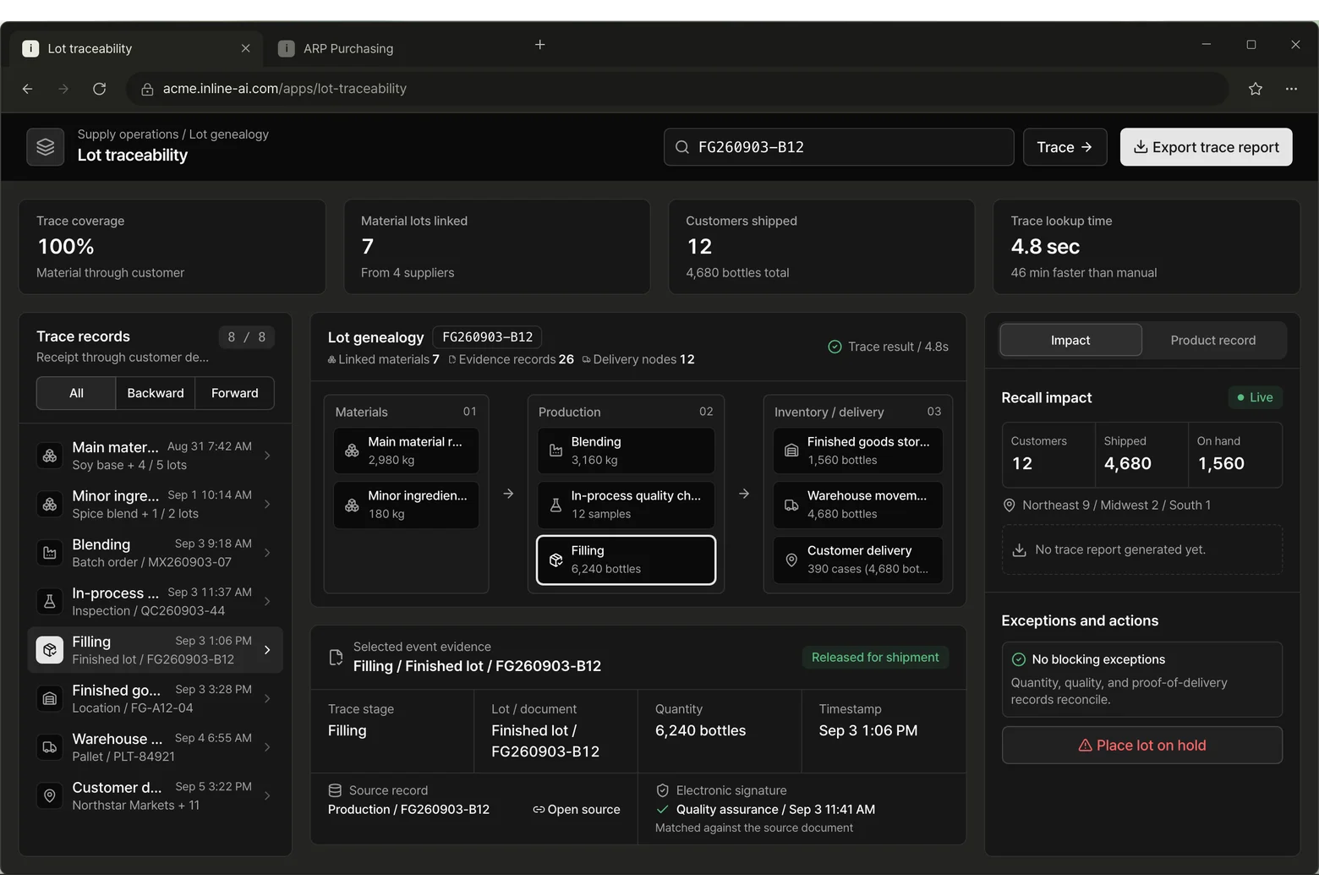Open a new browser tab with plus icon

coord(540,45)
